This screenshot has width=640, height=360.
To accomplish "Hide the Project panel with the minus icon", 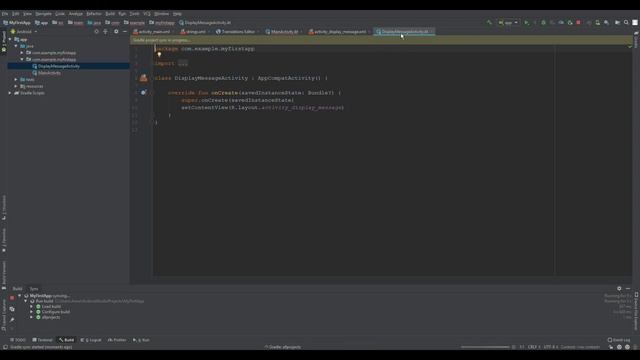I will coord(125,31).
